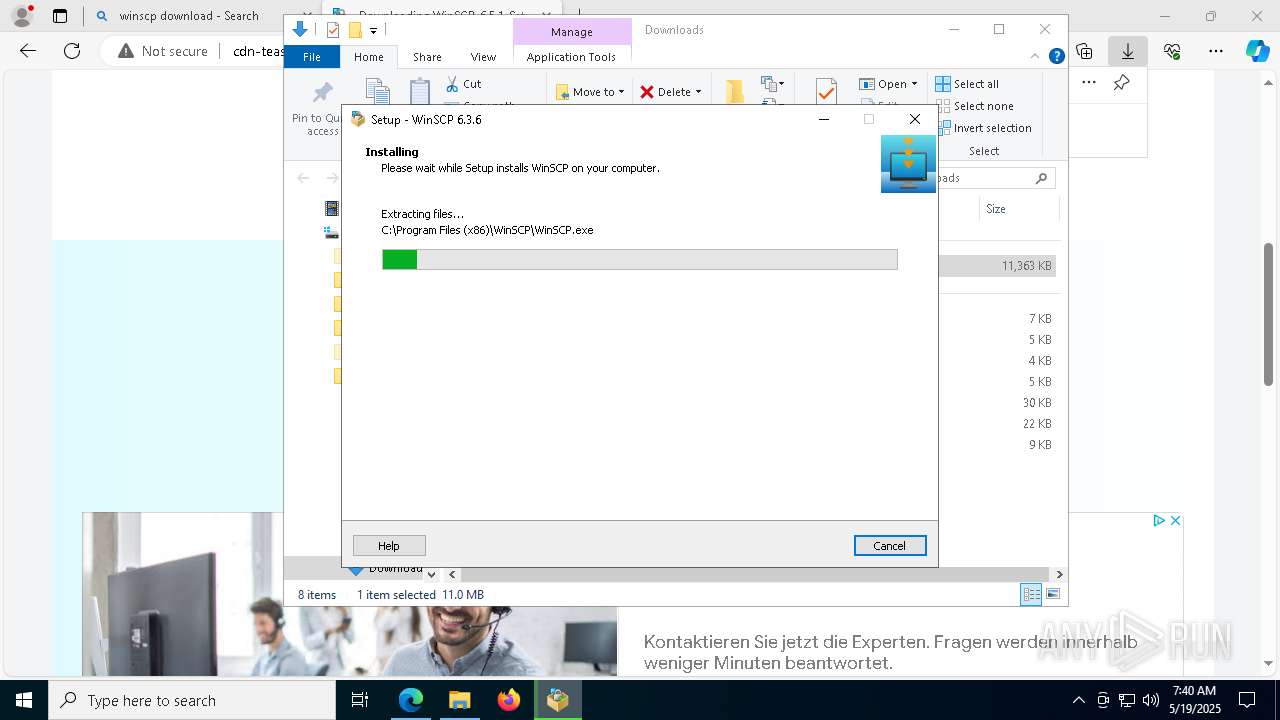Click Explorer quick access down-arrow icon

point(300,30)
